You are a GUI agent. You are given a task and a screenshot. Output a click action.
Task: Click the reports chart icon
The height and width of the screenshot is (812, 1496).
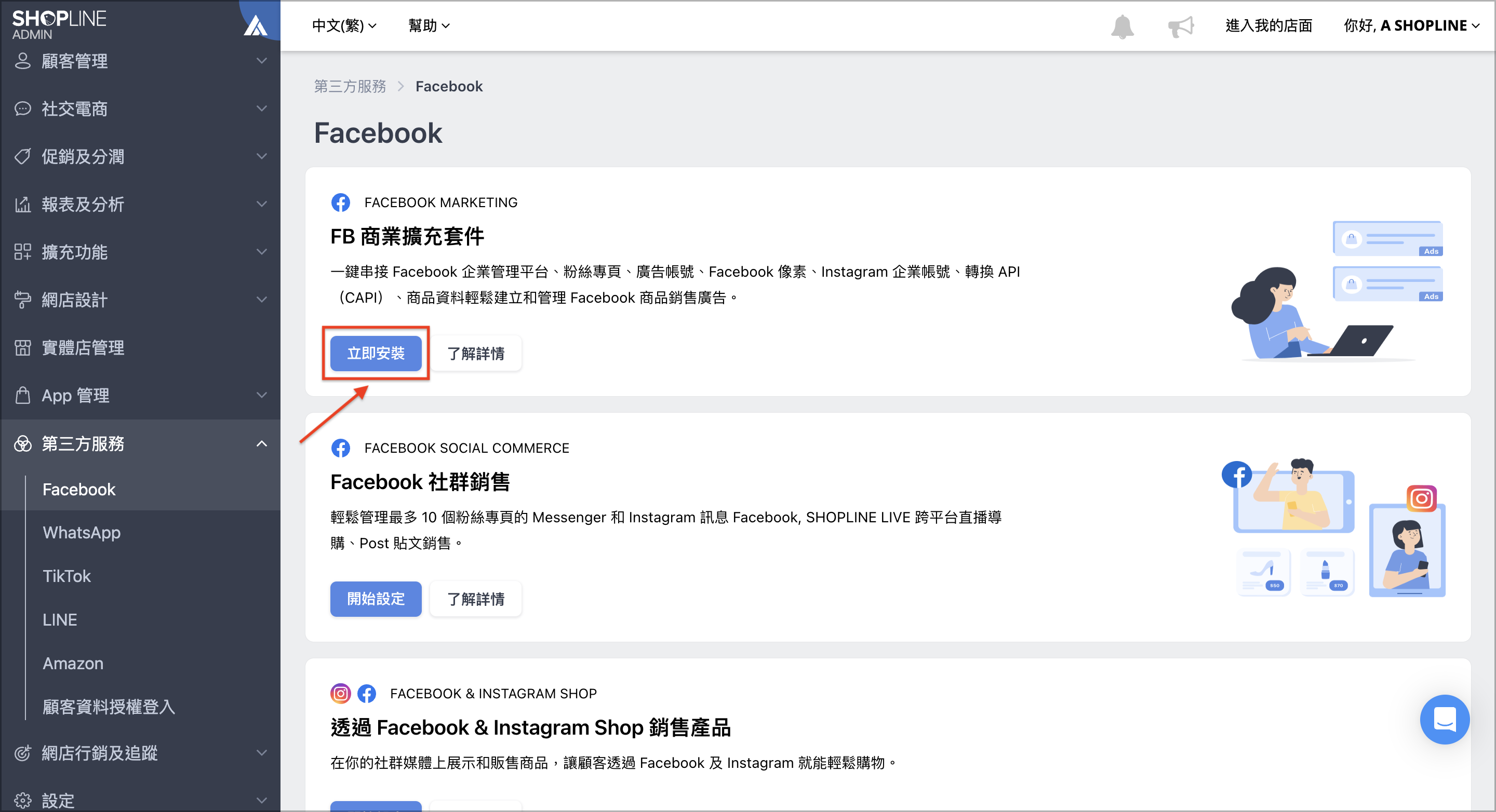[23, 205]
